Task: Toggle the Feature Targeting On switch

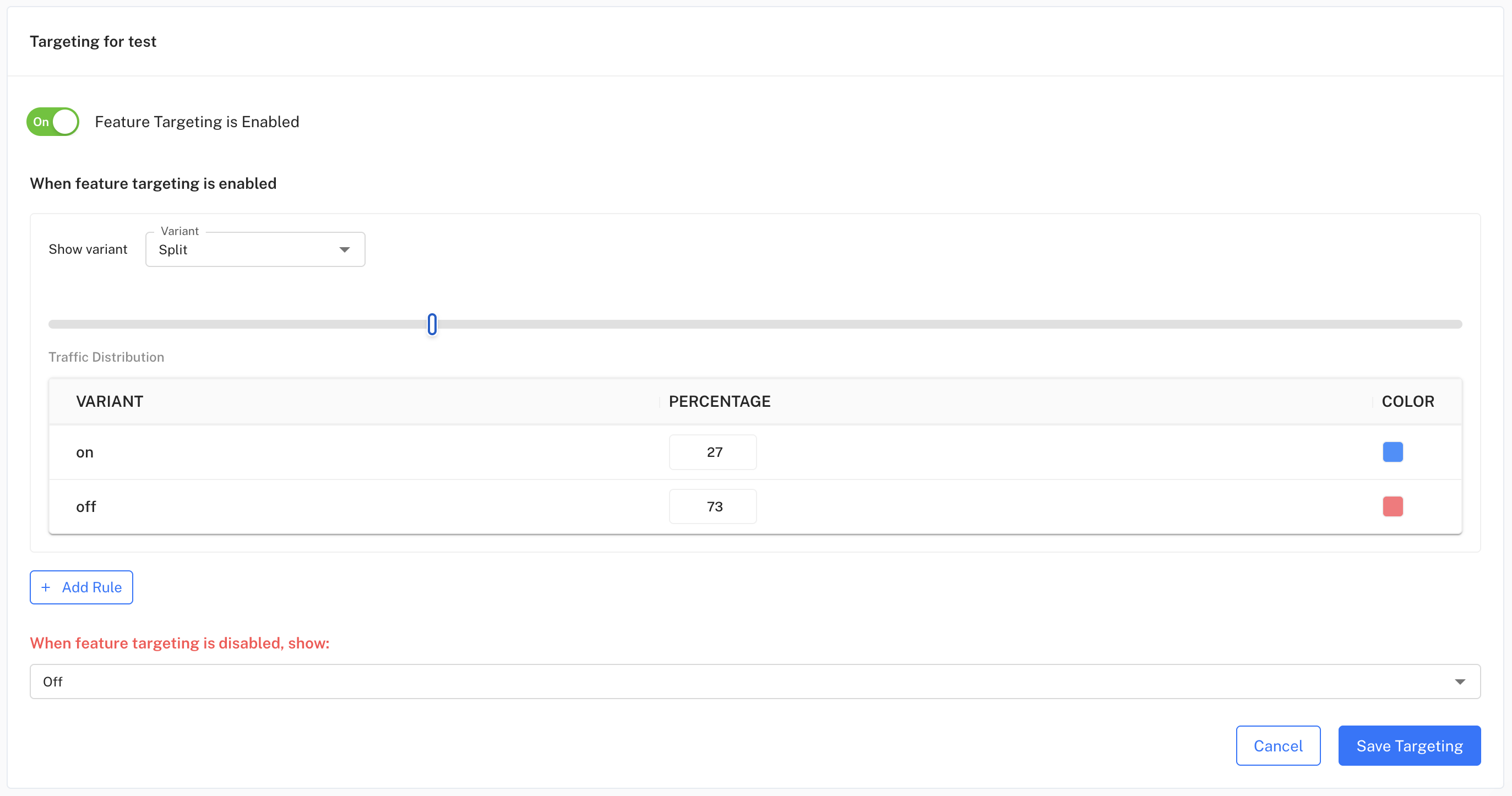Action: coord(53,122)
